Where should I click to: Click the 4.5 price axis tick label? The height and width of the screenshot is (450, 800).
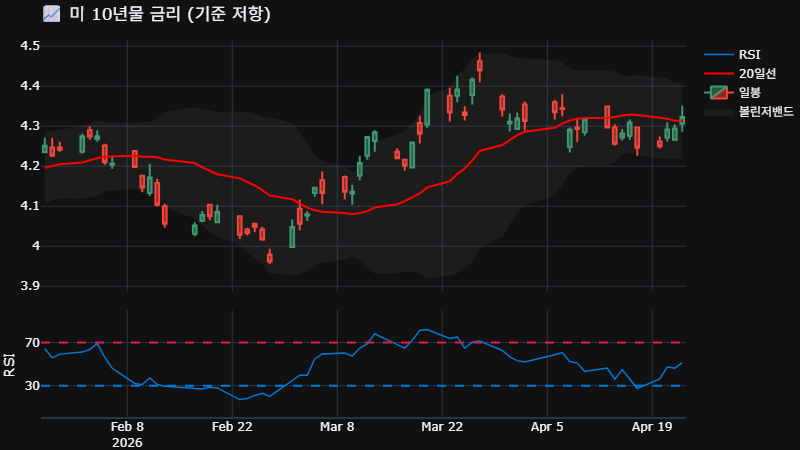[x=30, y=46]
